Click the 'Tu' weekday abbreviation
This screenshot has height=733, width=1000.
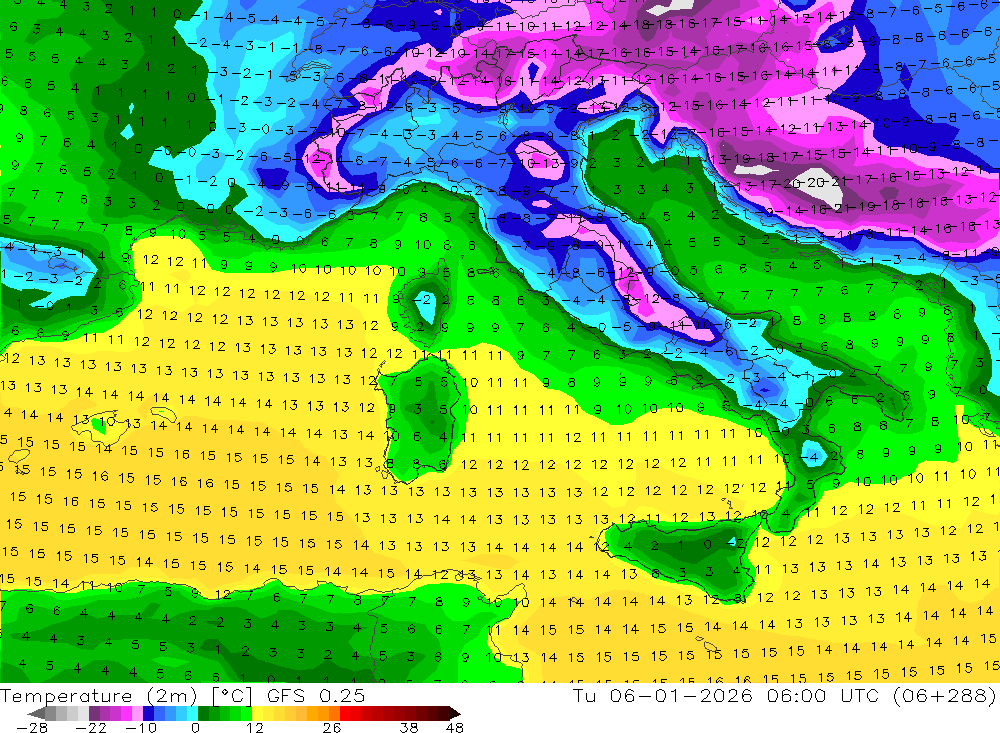[x=585, y=696]
